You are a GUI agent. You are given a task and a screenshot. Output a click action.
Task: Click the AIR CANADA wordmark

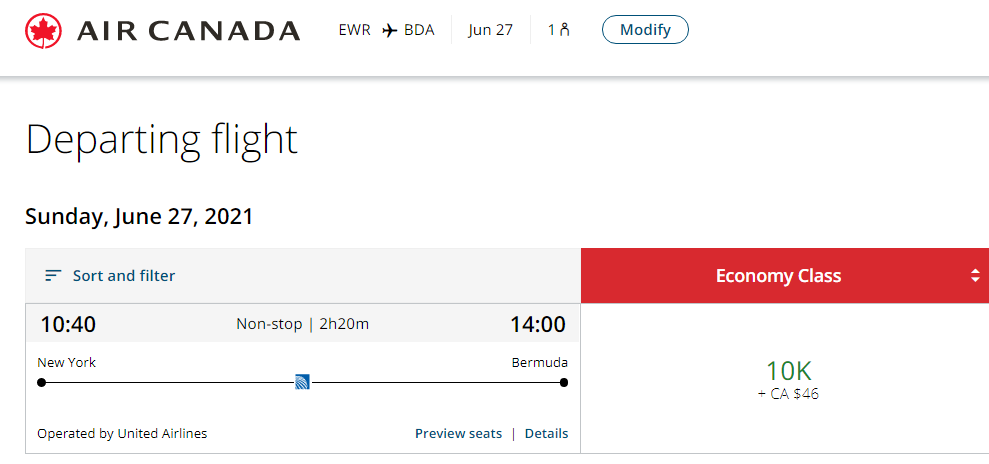coord(189,30)
